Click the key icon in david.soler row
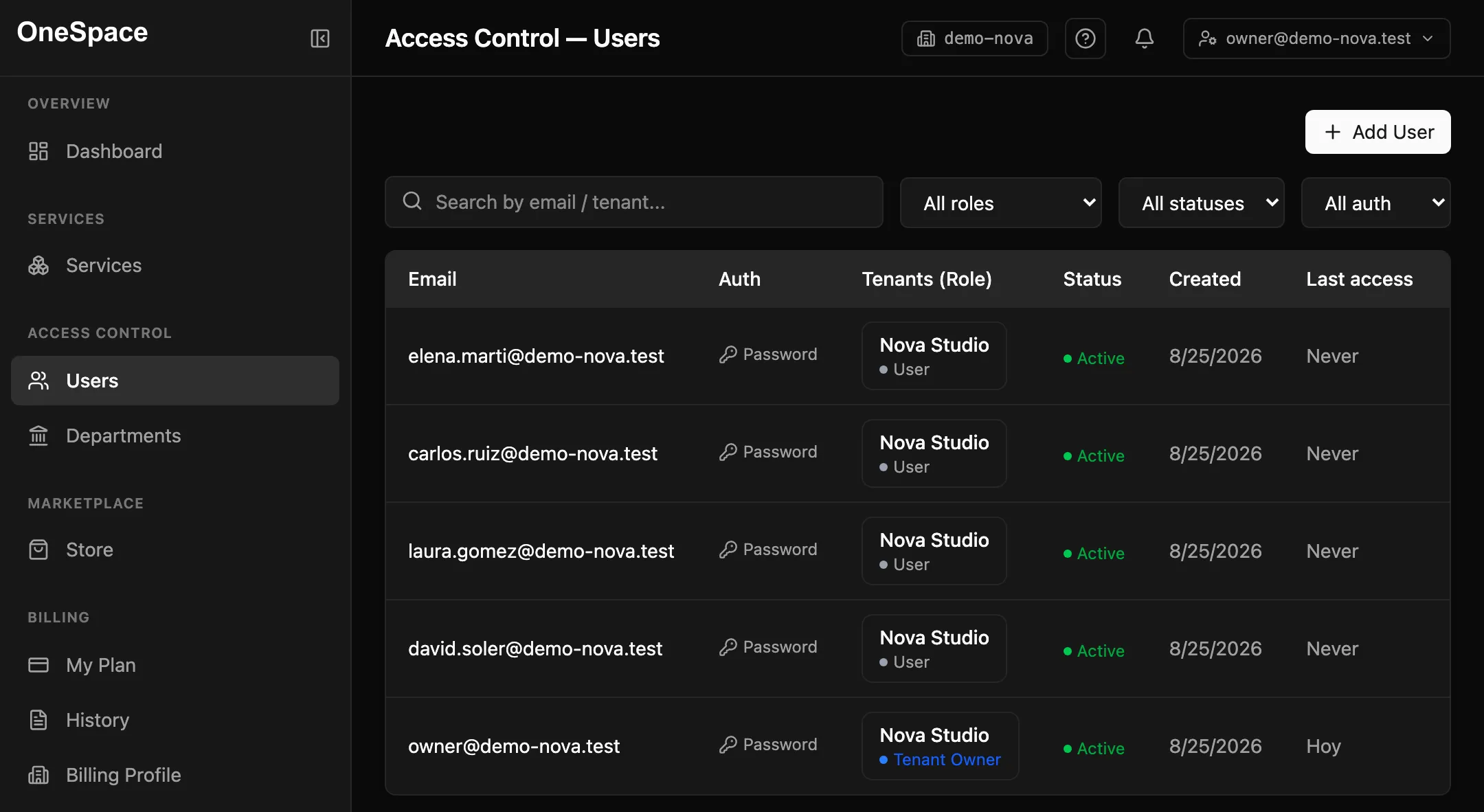 (x=728, y=647)
